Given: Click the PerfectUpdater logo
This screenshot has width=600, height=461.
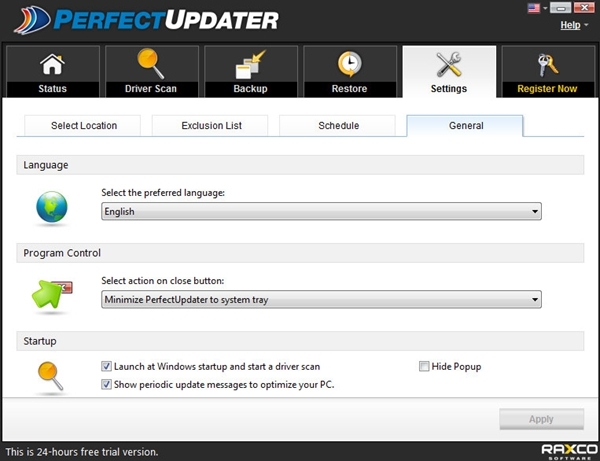Looking at the screenshot, I should point(146,20).
